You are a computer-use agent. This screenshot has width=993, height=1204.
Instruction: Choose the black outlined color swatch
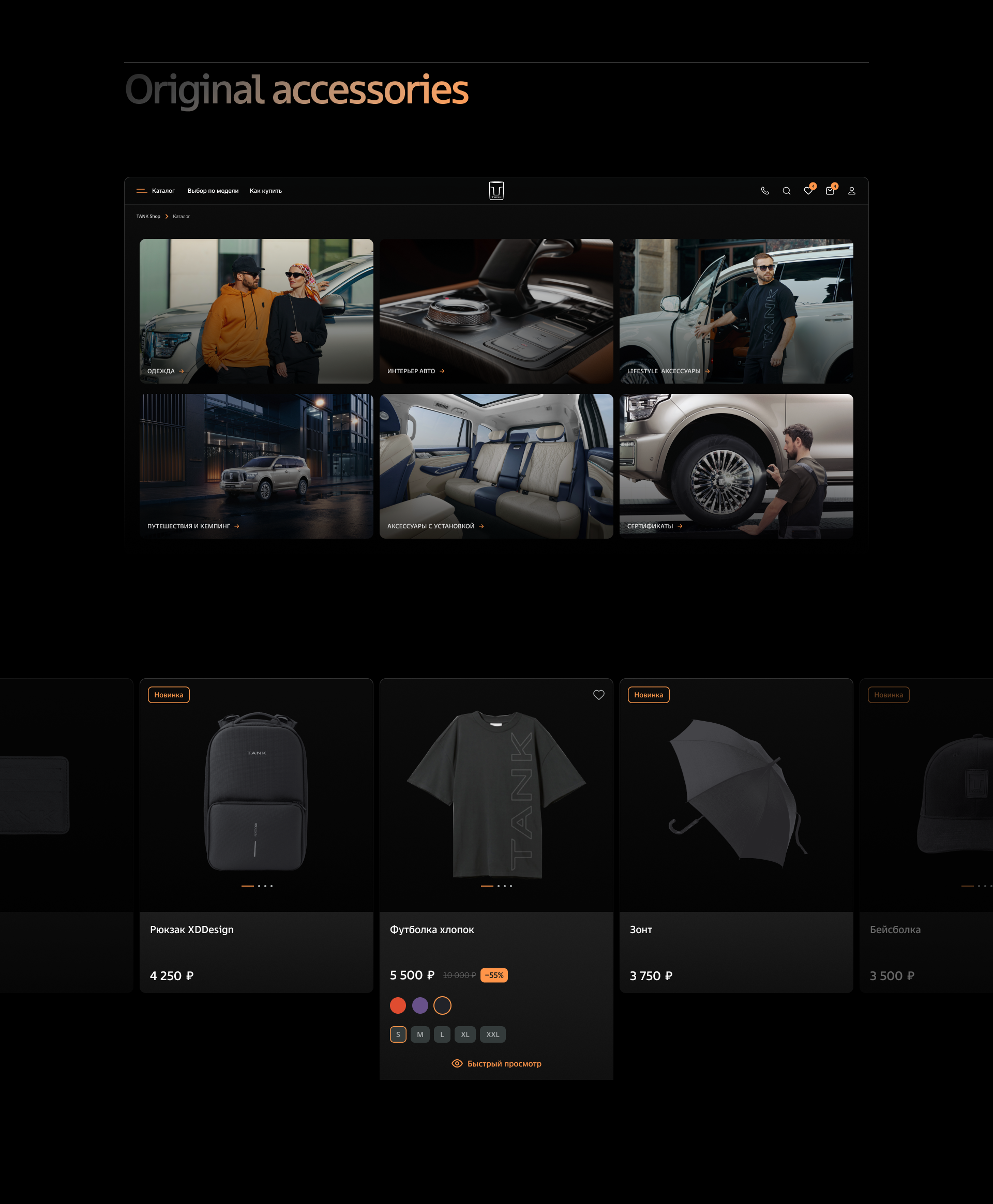[442, 1005]
